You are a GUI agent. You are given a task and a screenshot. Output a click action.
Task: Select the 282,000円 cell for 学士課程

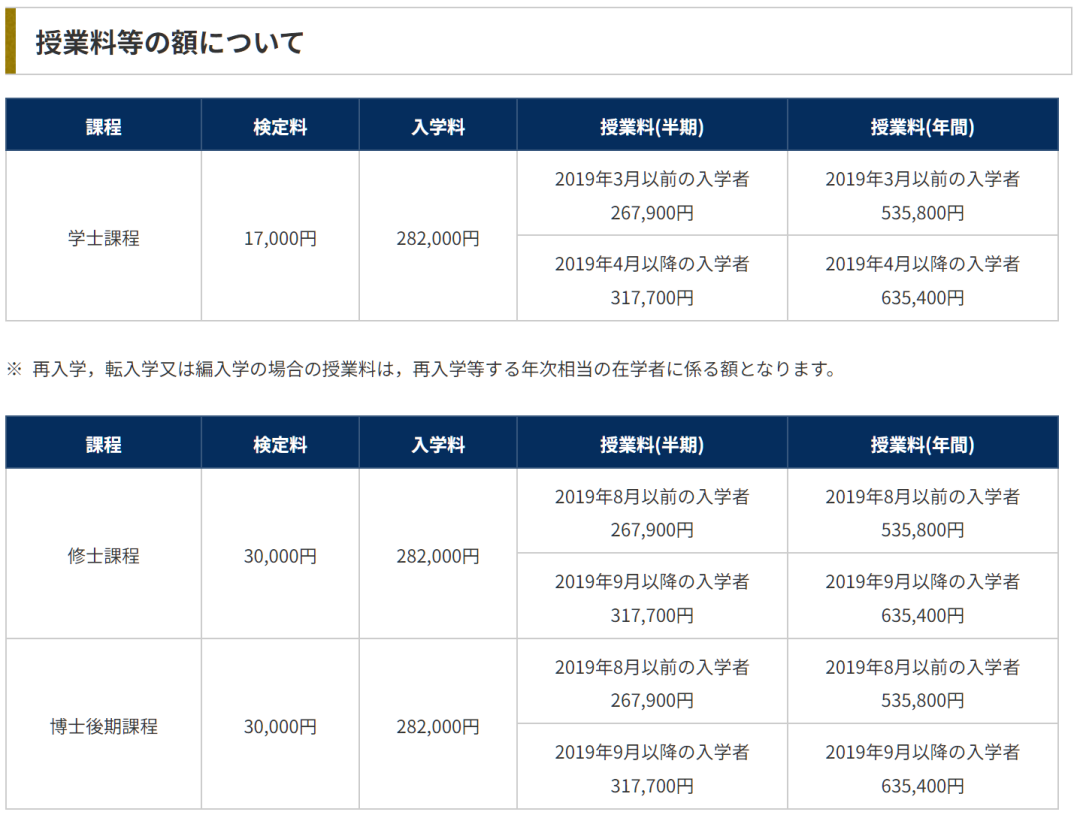437,238
